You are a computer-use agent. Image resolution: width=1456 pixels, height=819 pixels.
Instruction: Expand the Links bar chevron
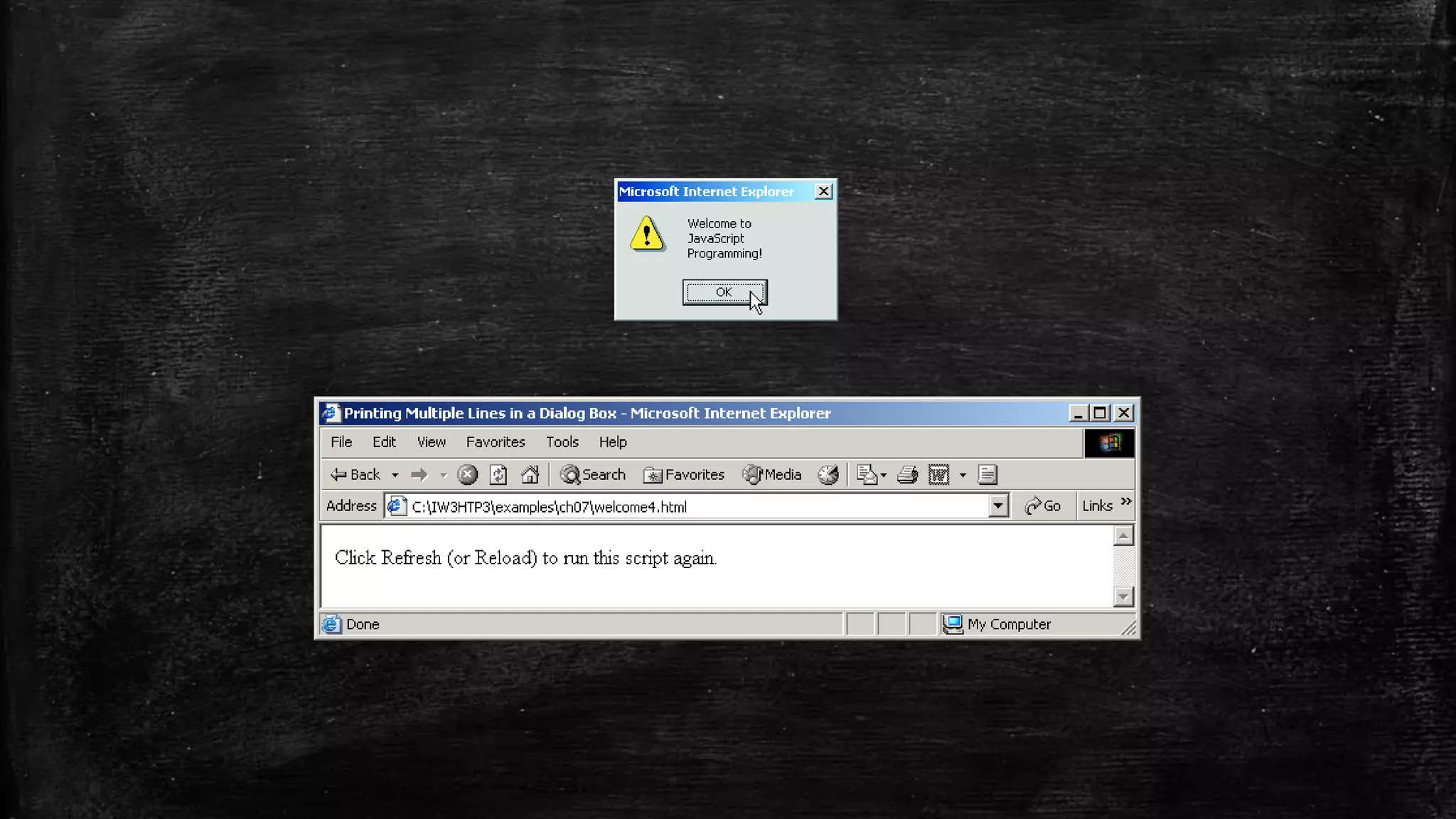tap(1126, 502)
